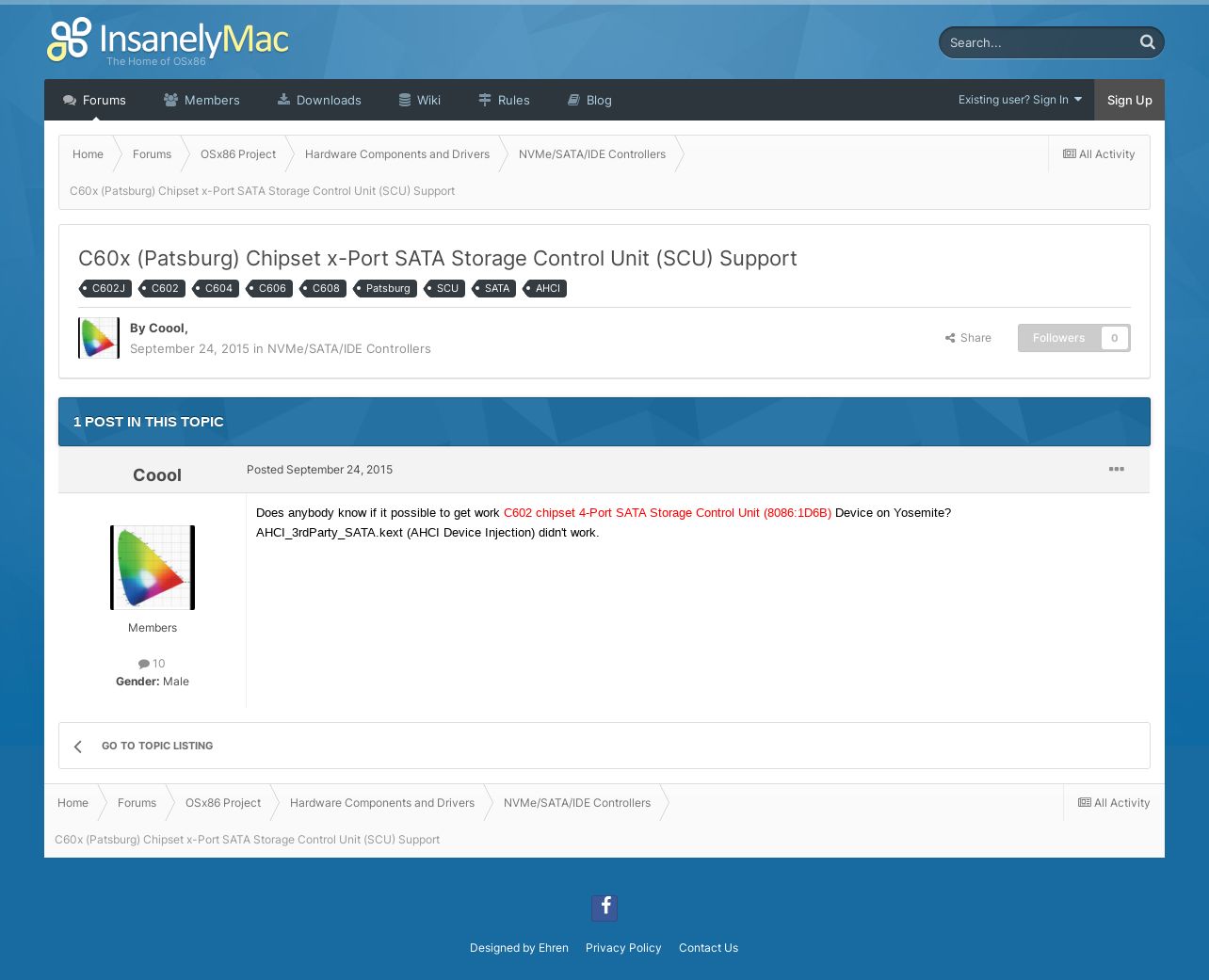The image size is (1209, 980).
Task: Open NVMe/SATA/IDE Controllers link in byline
Action: pos(349,349)
